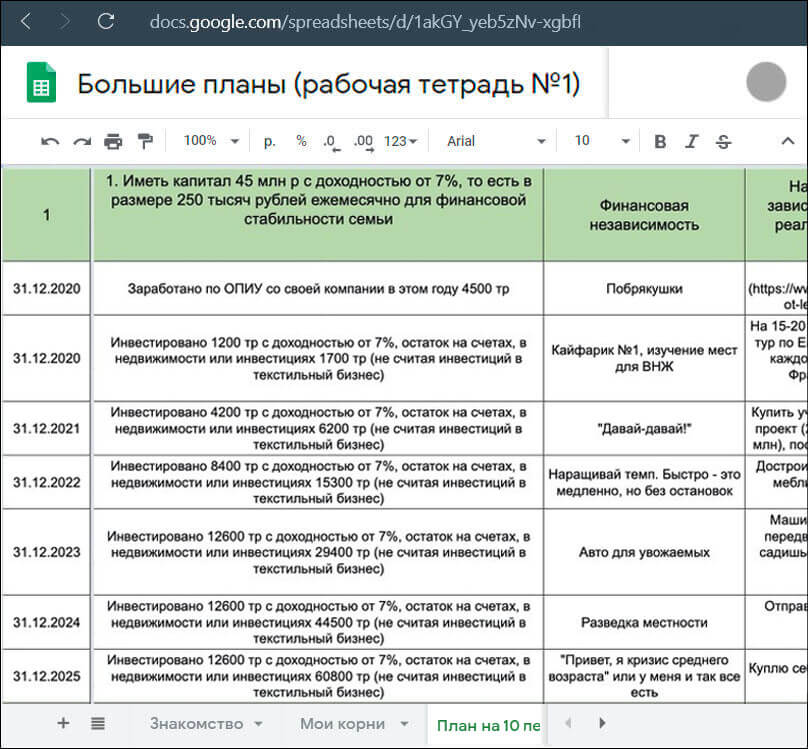The width and height of the screenshot is (808, 749).
Task: Select header cell with number 1
Action: (x=46, y=215)
